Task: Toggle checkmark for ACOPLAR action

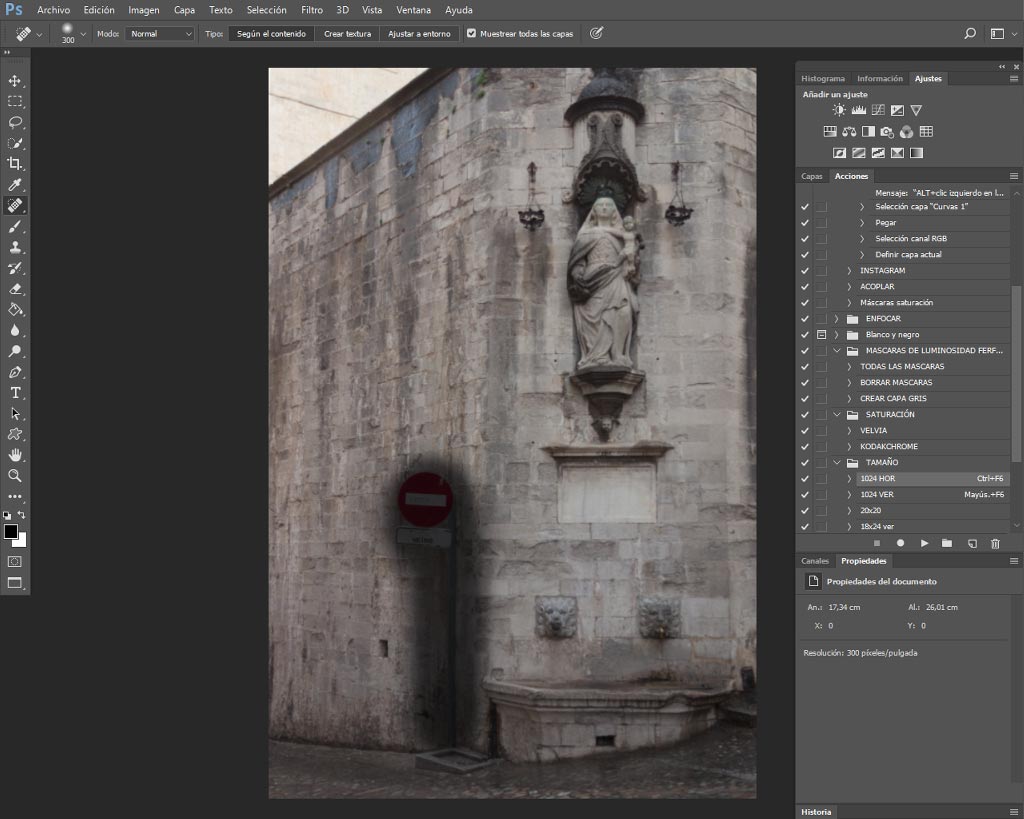Action: (x=805, y=287)
